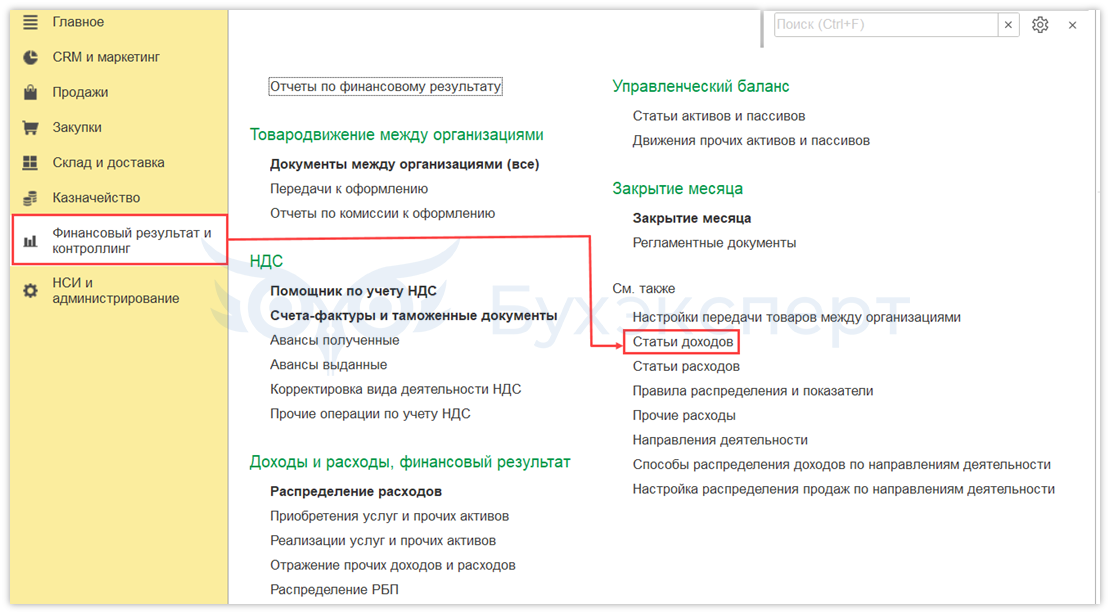Open Распределение РБП
The width and height of the screenshot is (1111, 614).
tap(334, 590)
